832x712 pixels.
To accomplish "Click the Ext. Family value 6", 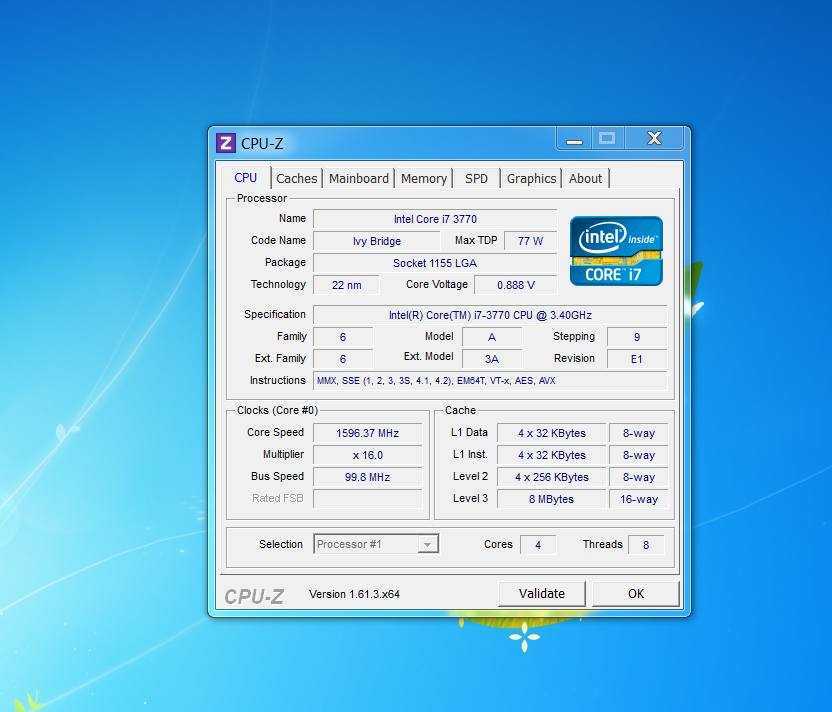I will click(x=343, y=359).
